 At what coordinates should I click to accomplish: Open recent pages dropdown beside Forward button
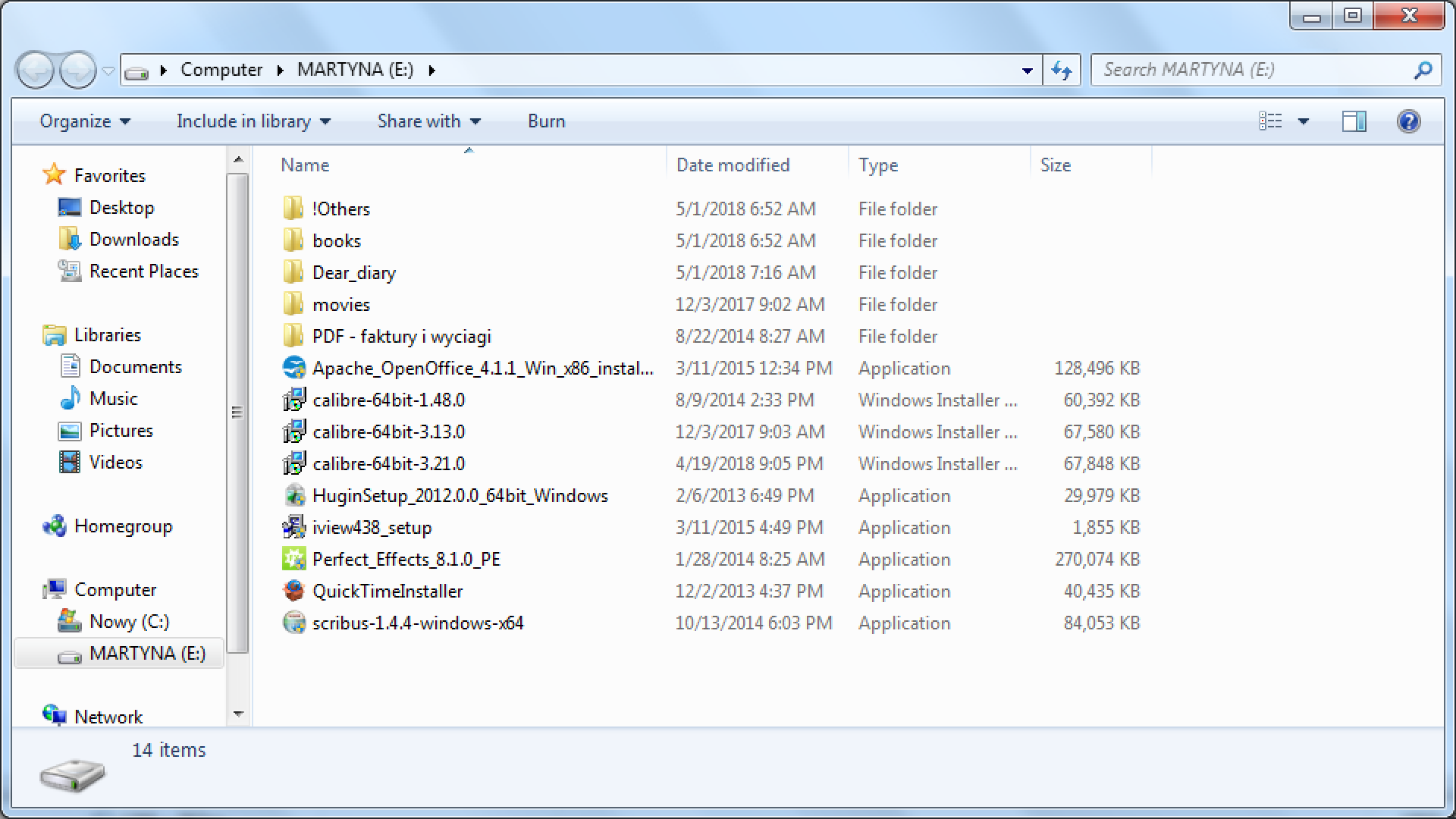point(108,71)
